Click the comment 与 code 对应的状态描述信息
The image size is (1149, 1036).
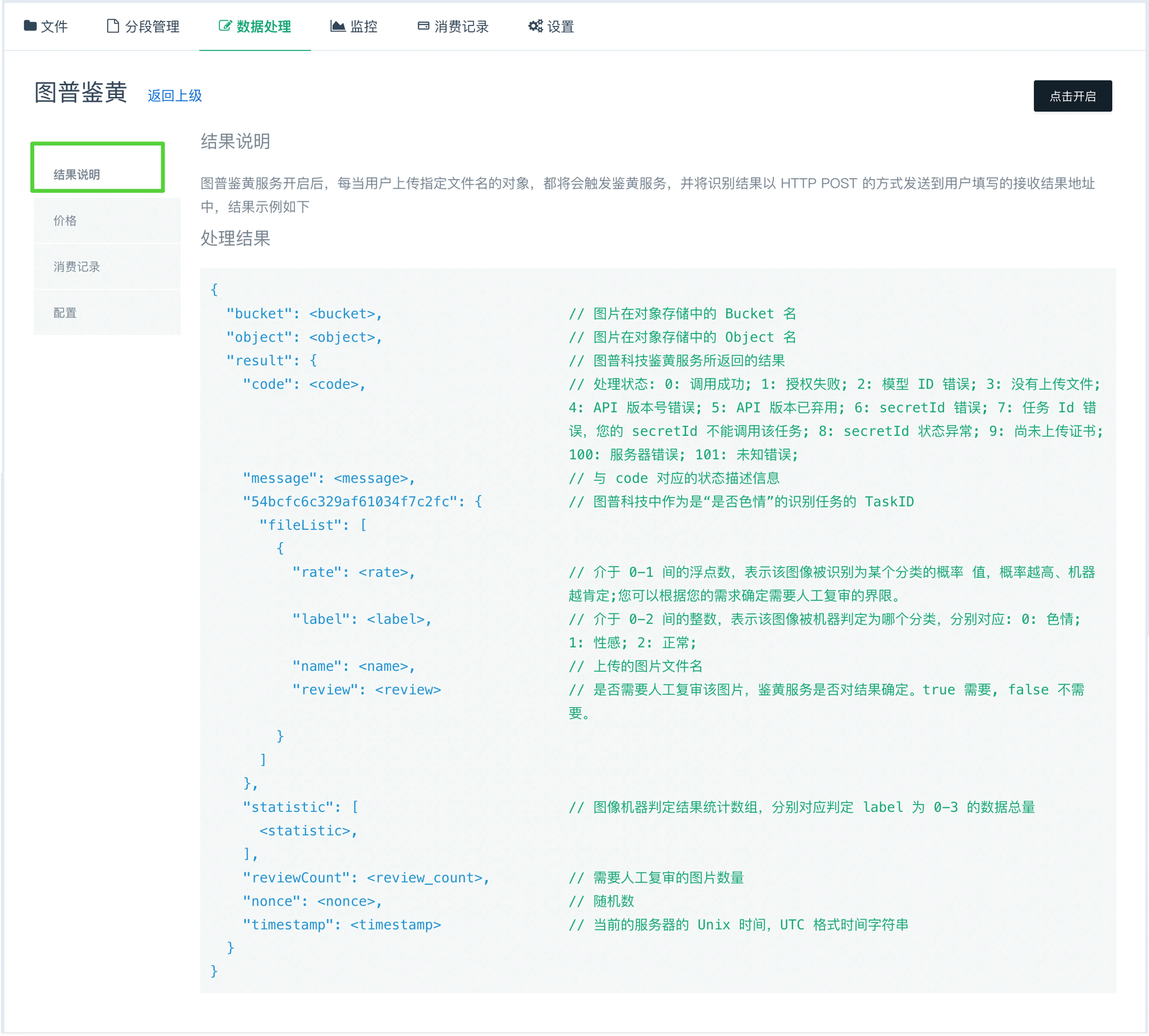[x=674, y=478]
